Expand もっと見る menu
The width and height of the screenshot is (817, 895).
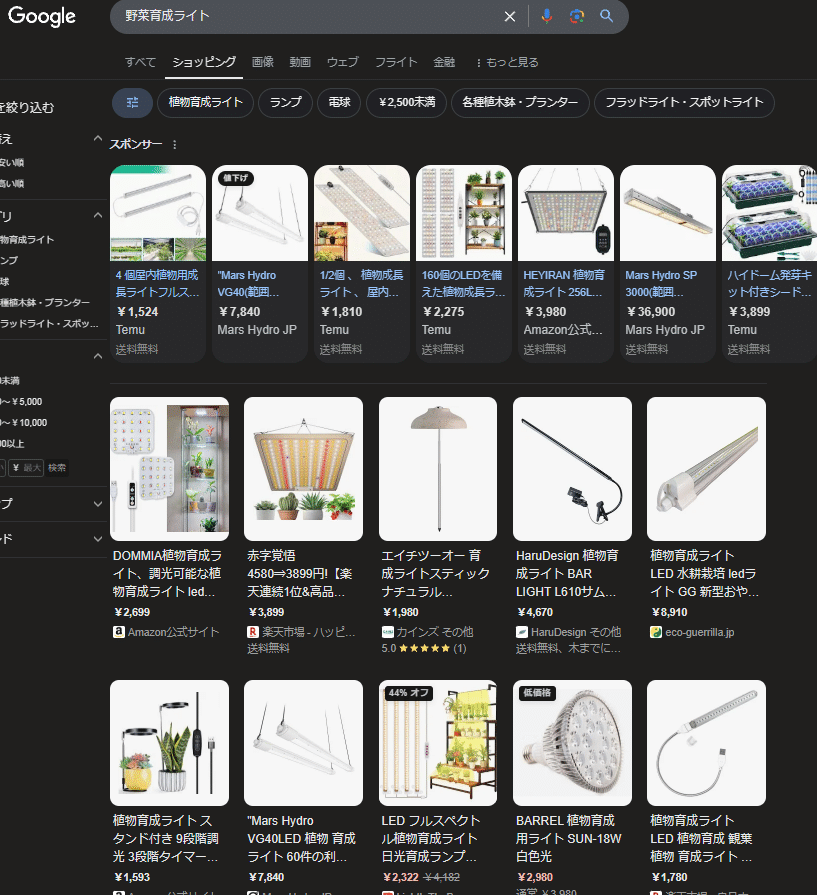[x=507, y=62]
